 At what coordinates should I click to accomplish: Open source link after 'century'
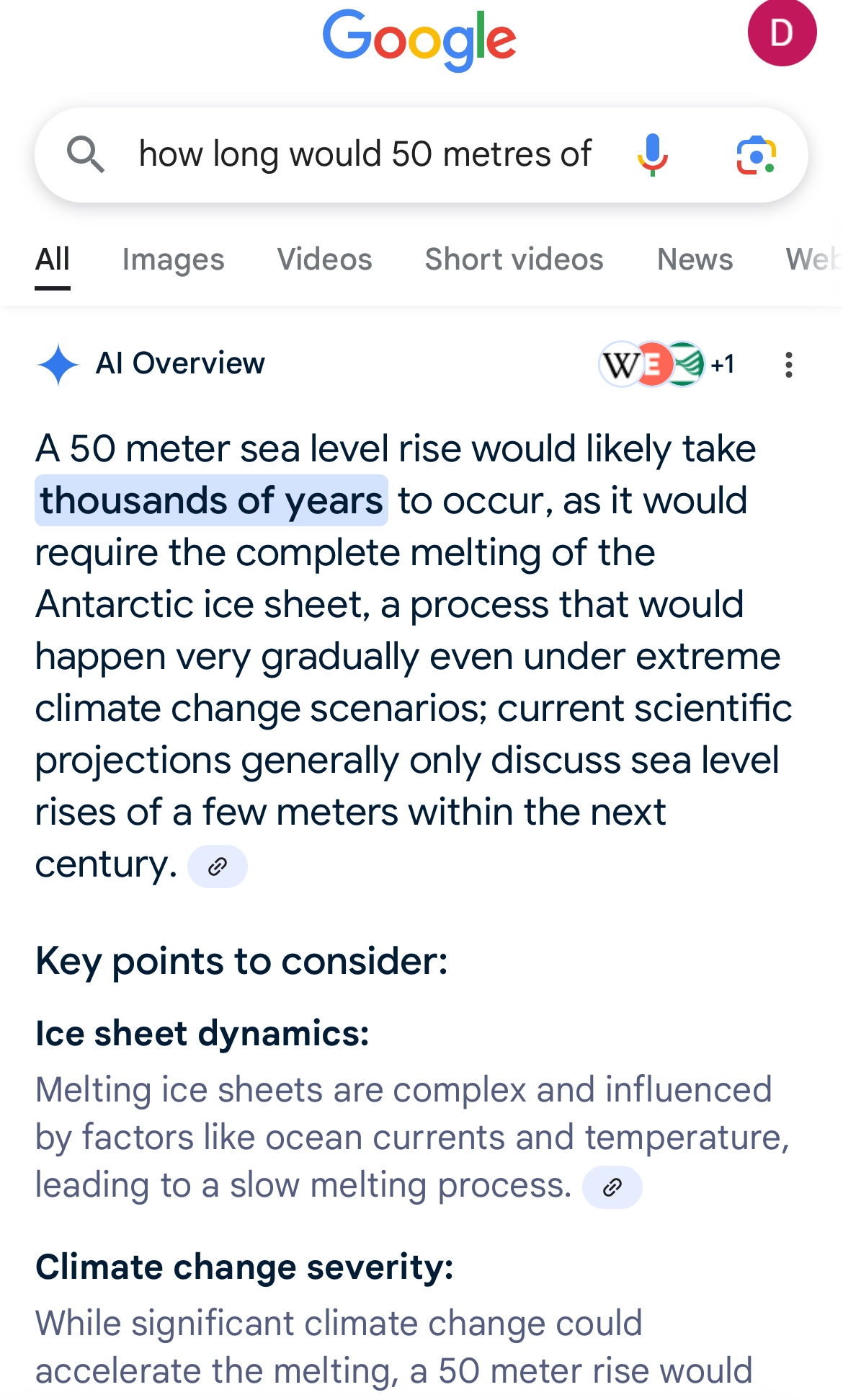(x=218, y=867)
